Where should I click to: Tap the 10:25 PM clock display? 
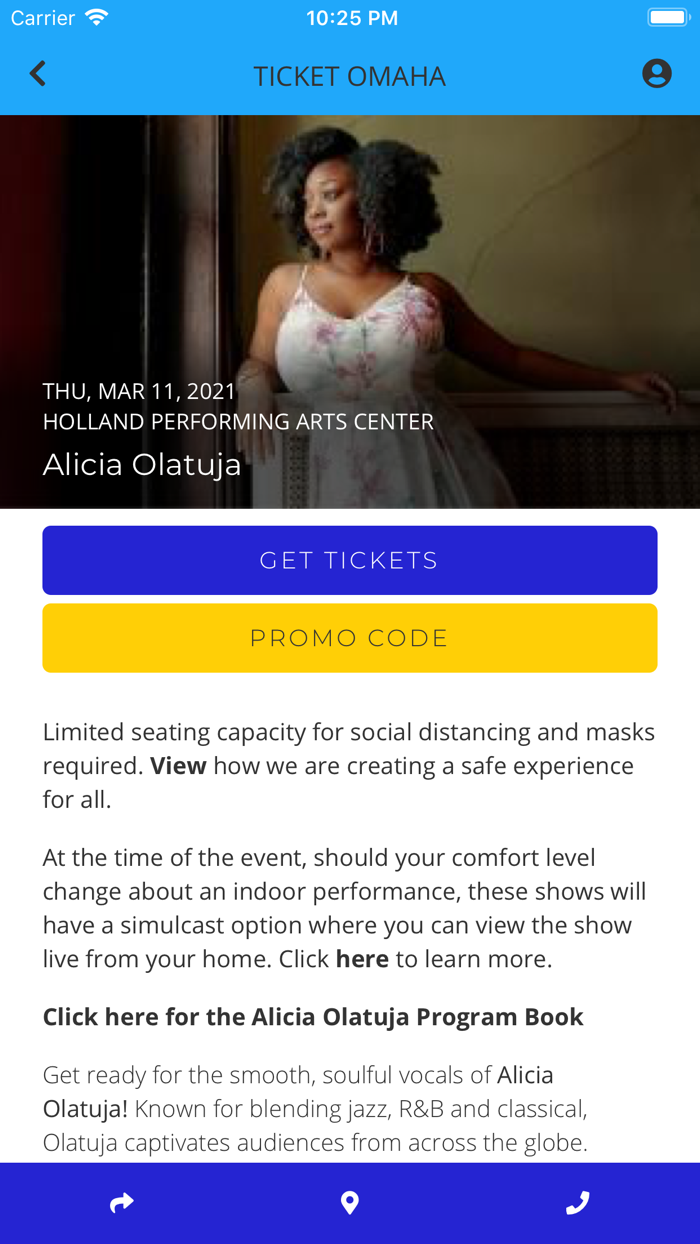pos(352,16)
